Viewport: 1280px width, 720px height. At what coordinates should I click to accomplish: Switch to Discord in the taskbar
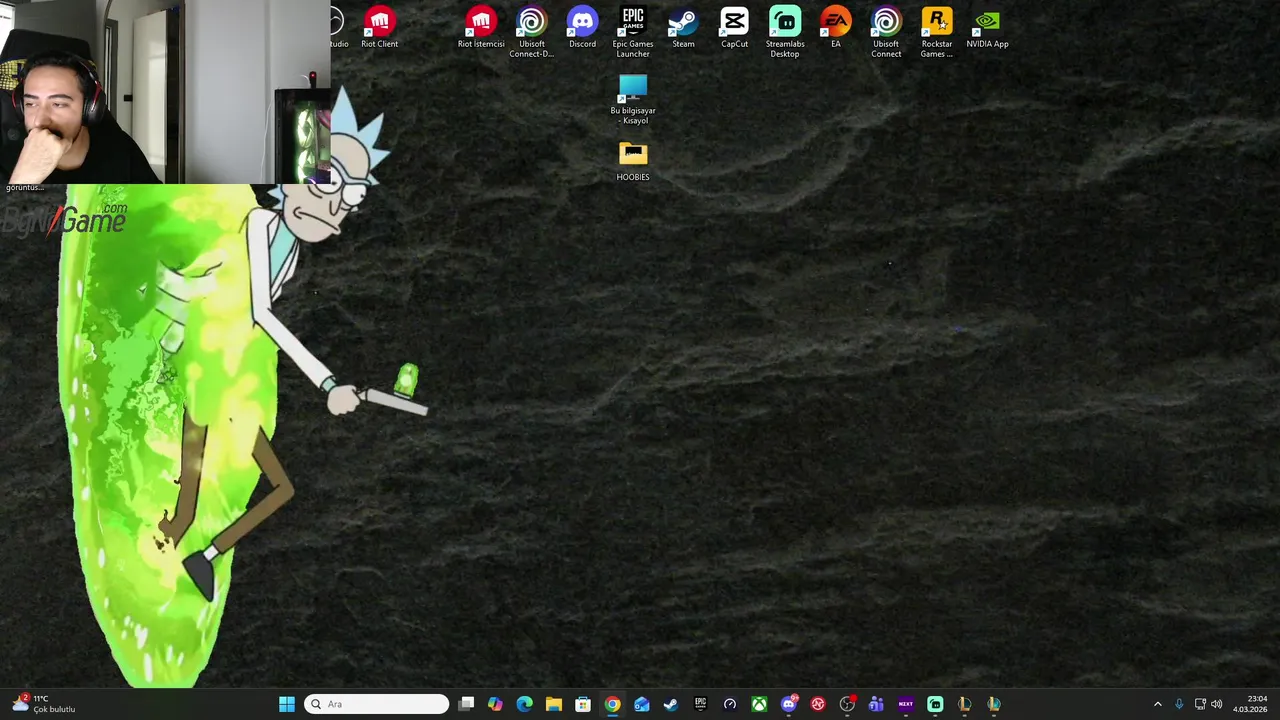(788, 704)
